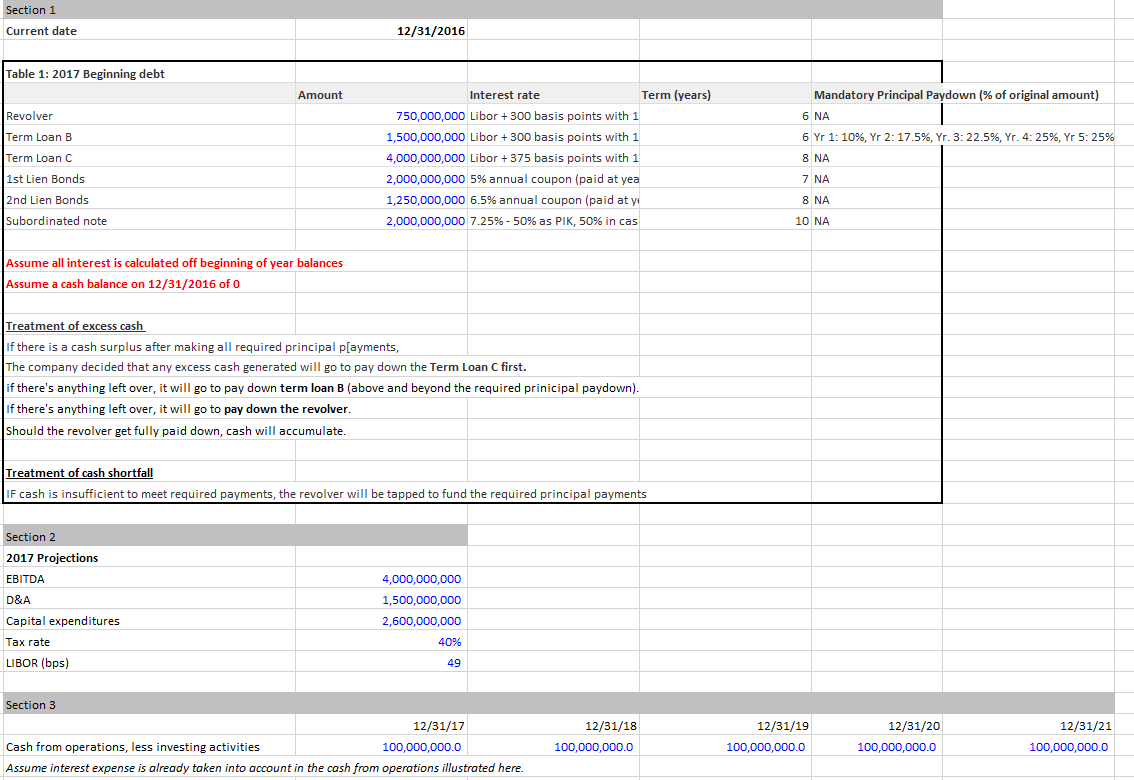This screenshot has height=780, width=1134.
Task: Select the Revolver amount 750,000,000
Action: tap(430, 116)
